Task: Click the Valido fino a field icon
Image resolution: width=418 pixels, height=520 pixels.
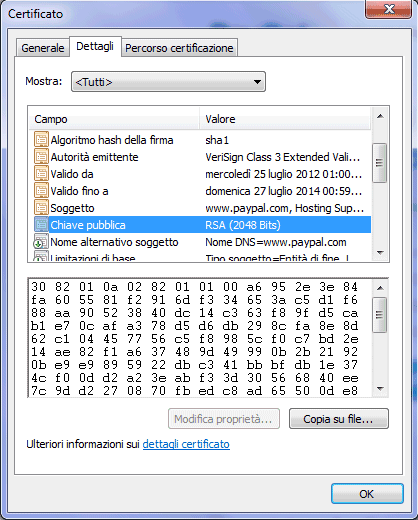Action: tap(41, 191)
